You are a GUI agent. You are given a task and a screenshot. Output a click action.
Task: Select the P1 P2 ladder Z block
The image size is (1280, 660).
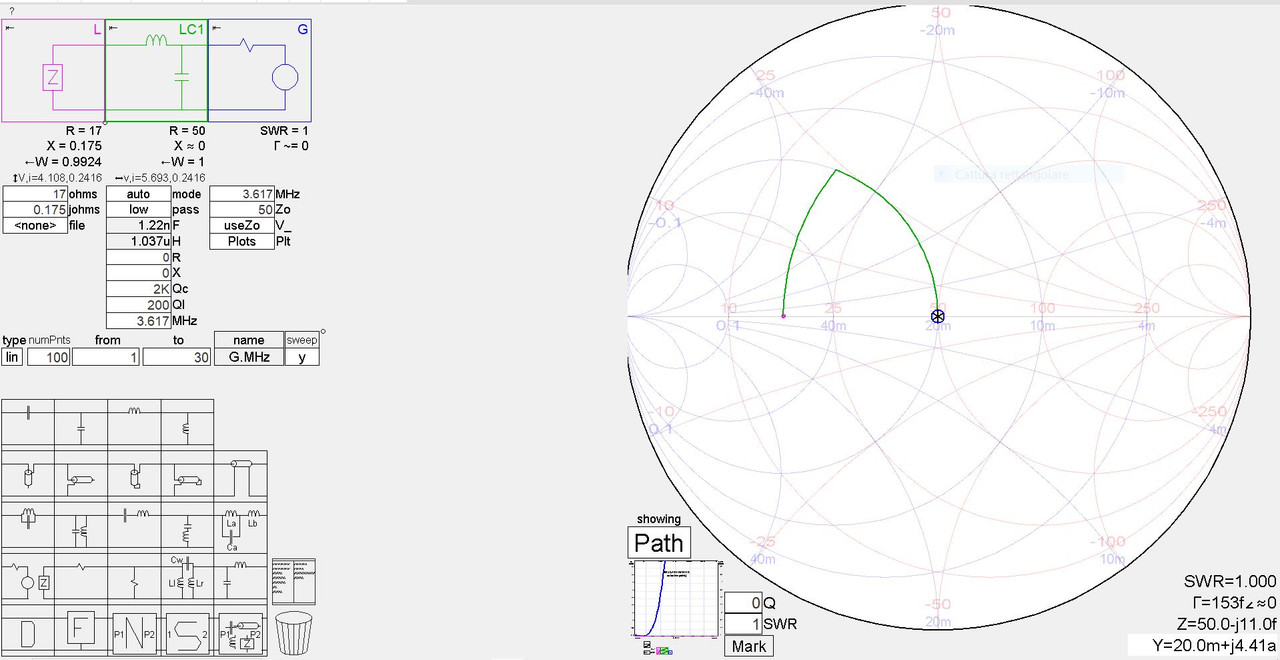pyautogui.click(x=241, y=633)
